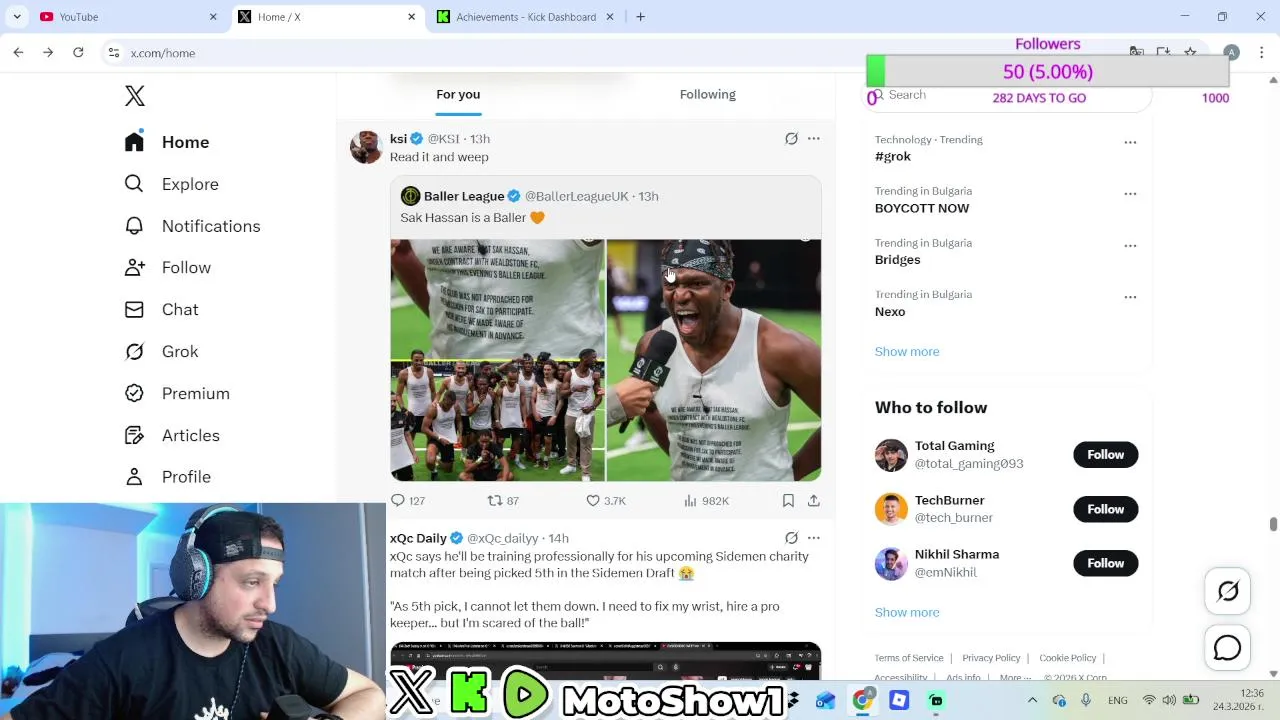Open more options on the ksi post

[x=814, y=139]
